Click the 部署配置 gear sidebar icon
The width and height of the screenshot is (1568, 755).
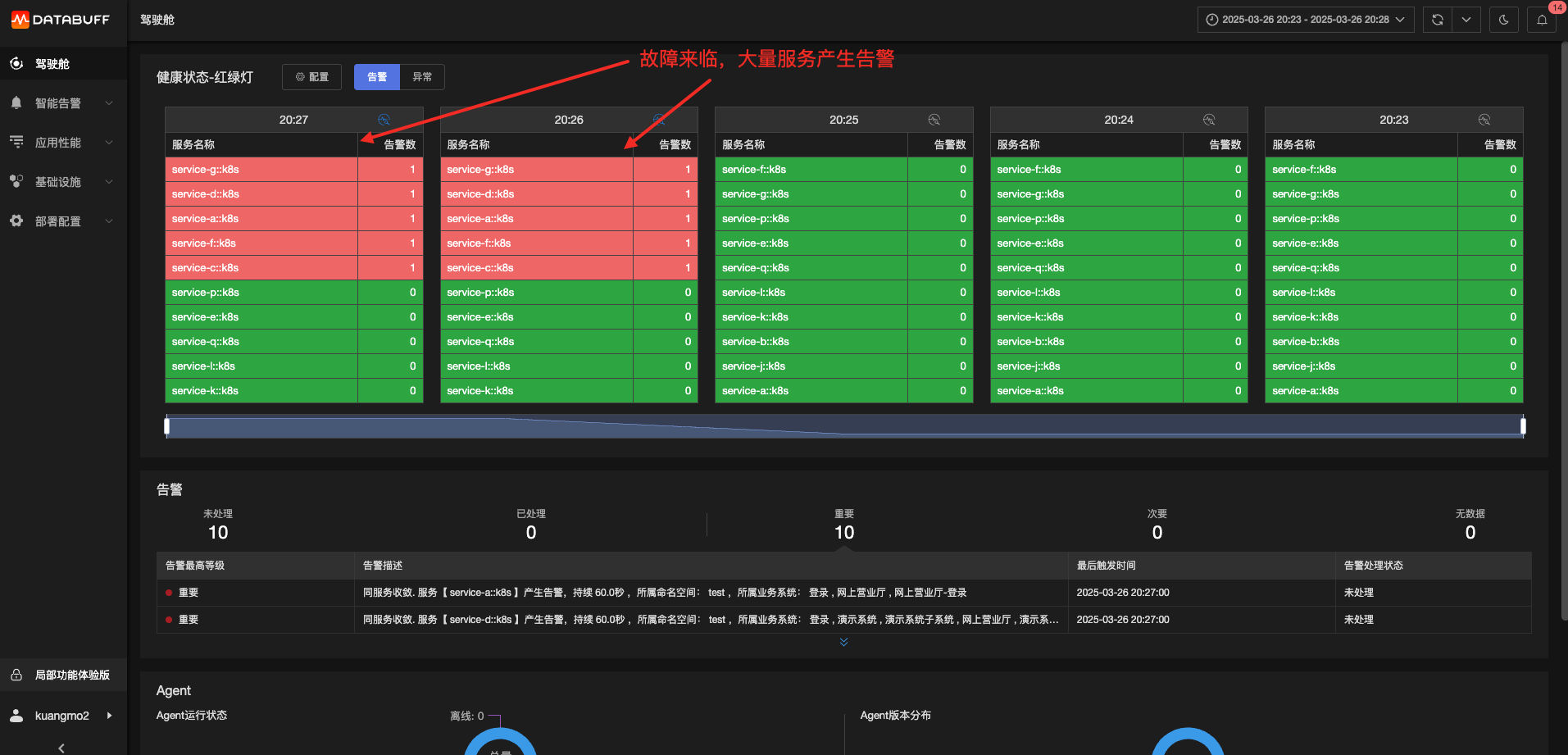pyautogui.click(x=16, y=221)
